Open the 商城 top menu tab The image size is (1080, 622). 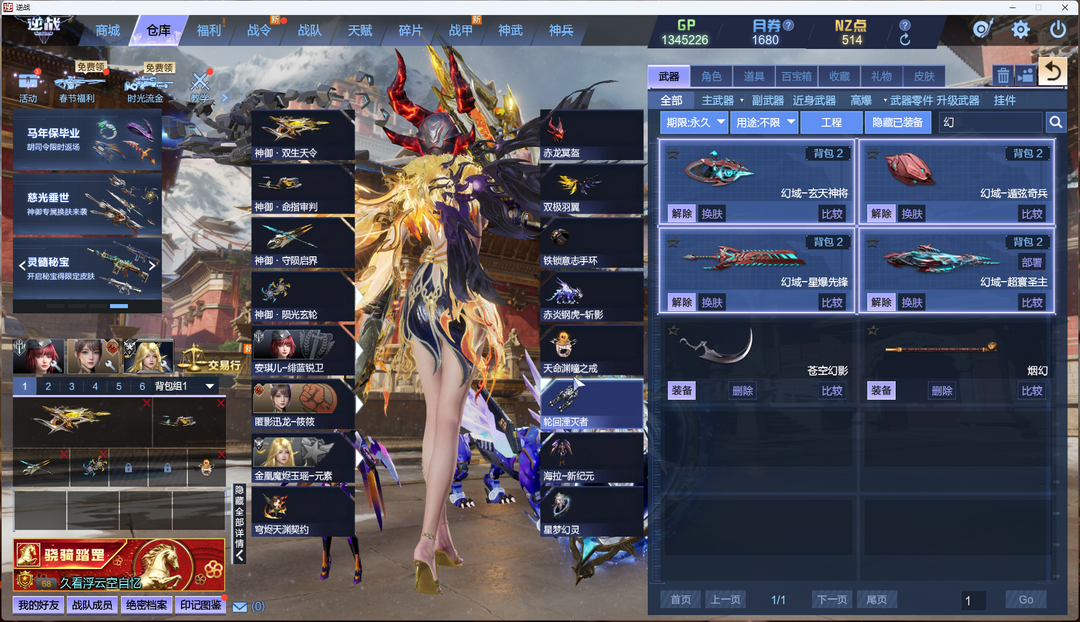108,31
